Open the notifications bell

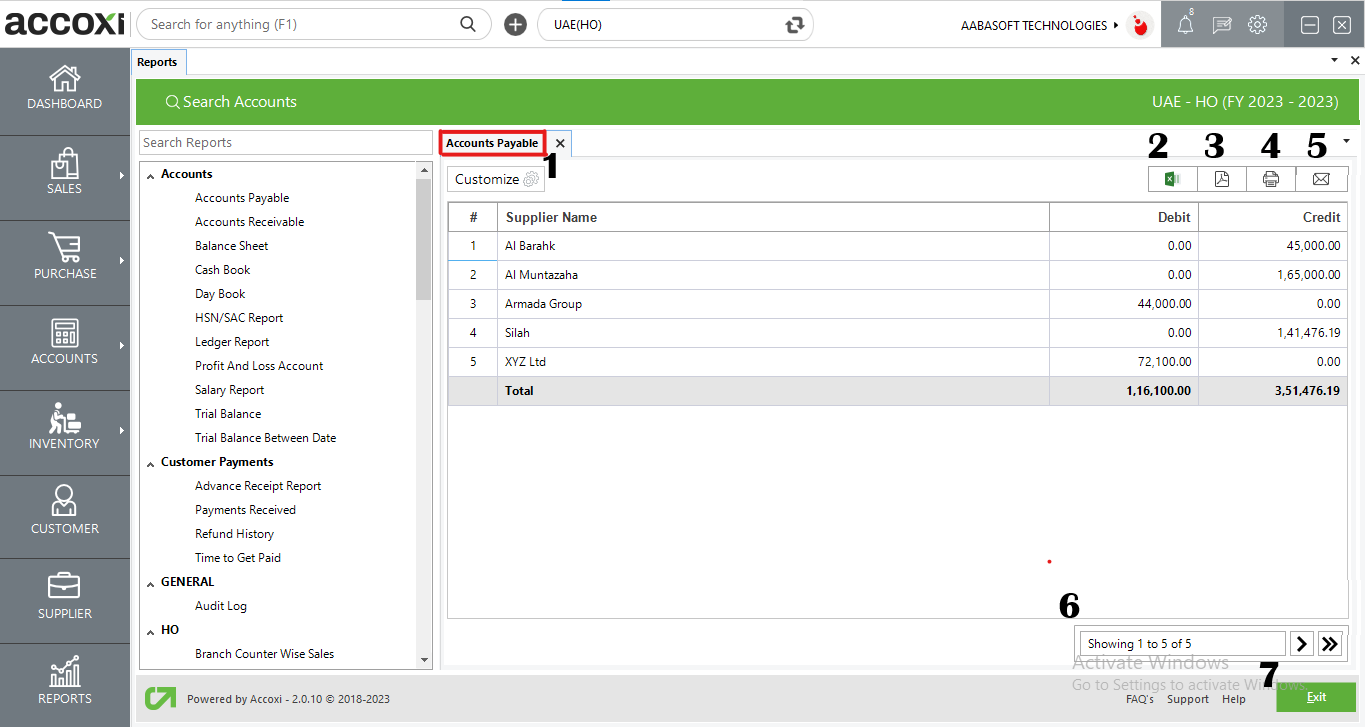point(1185,26)
